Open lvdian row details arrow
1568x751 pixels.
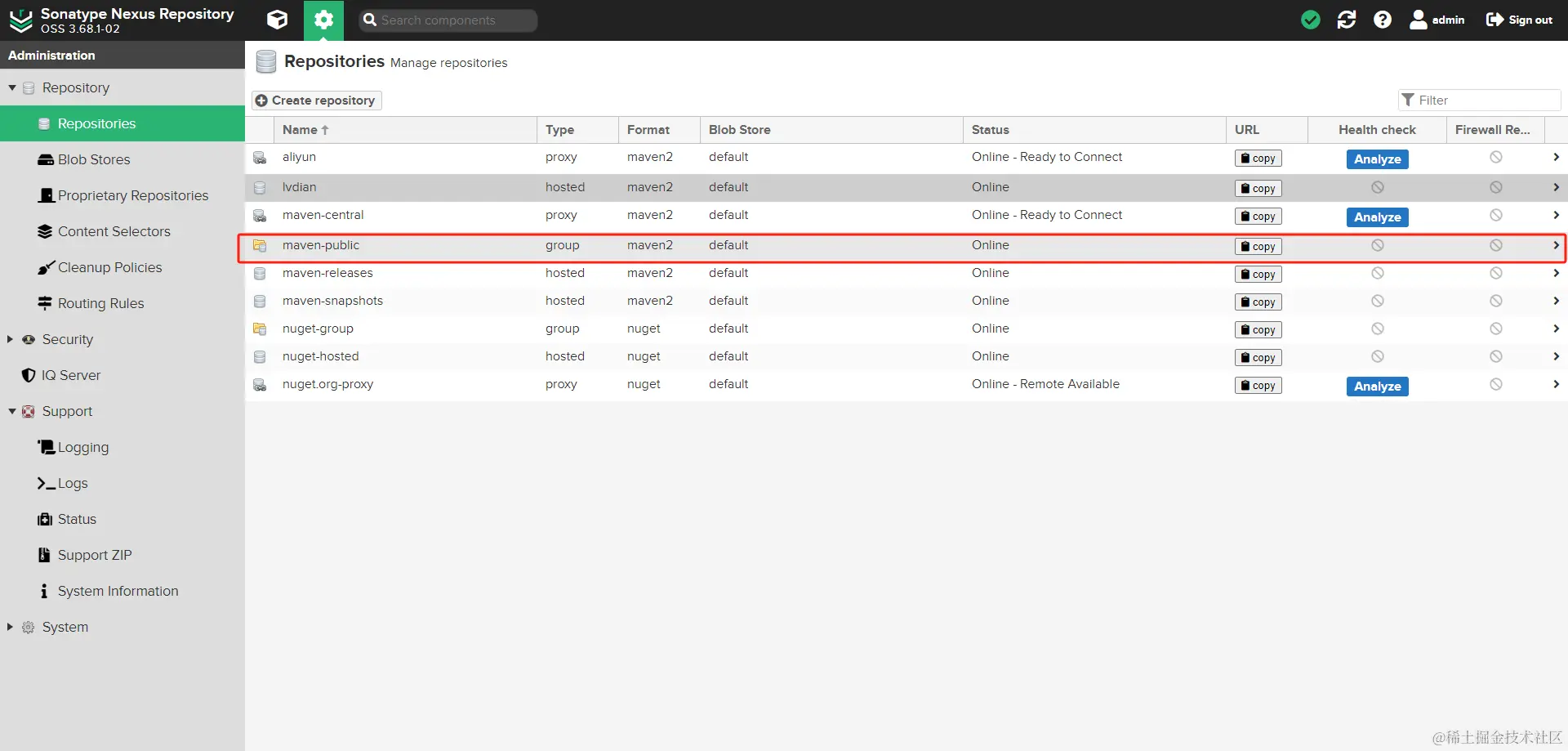(x=1556, y=187)
